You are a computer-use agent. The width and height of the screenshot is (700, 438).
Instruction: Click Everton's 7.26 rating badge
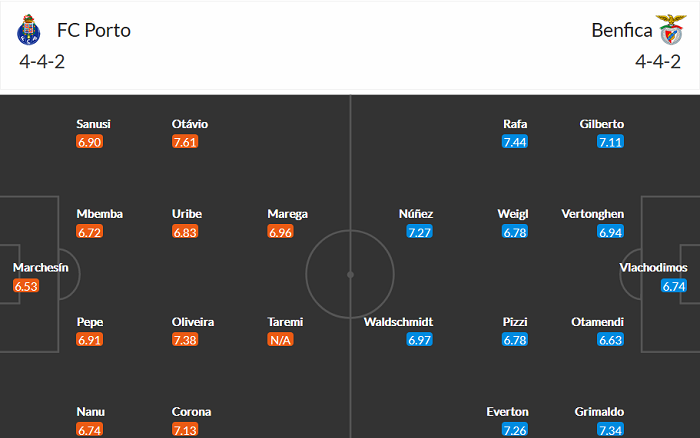[515, 430]
